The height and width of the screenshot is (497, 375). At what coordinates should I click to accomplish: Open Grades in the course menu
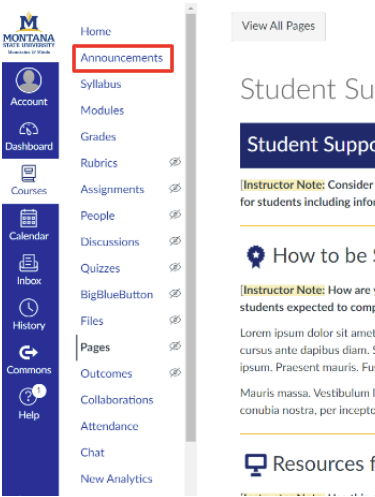click(x=98, y=137)
